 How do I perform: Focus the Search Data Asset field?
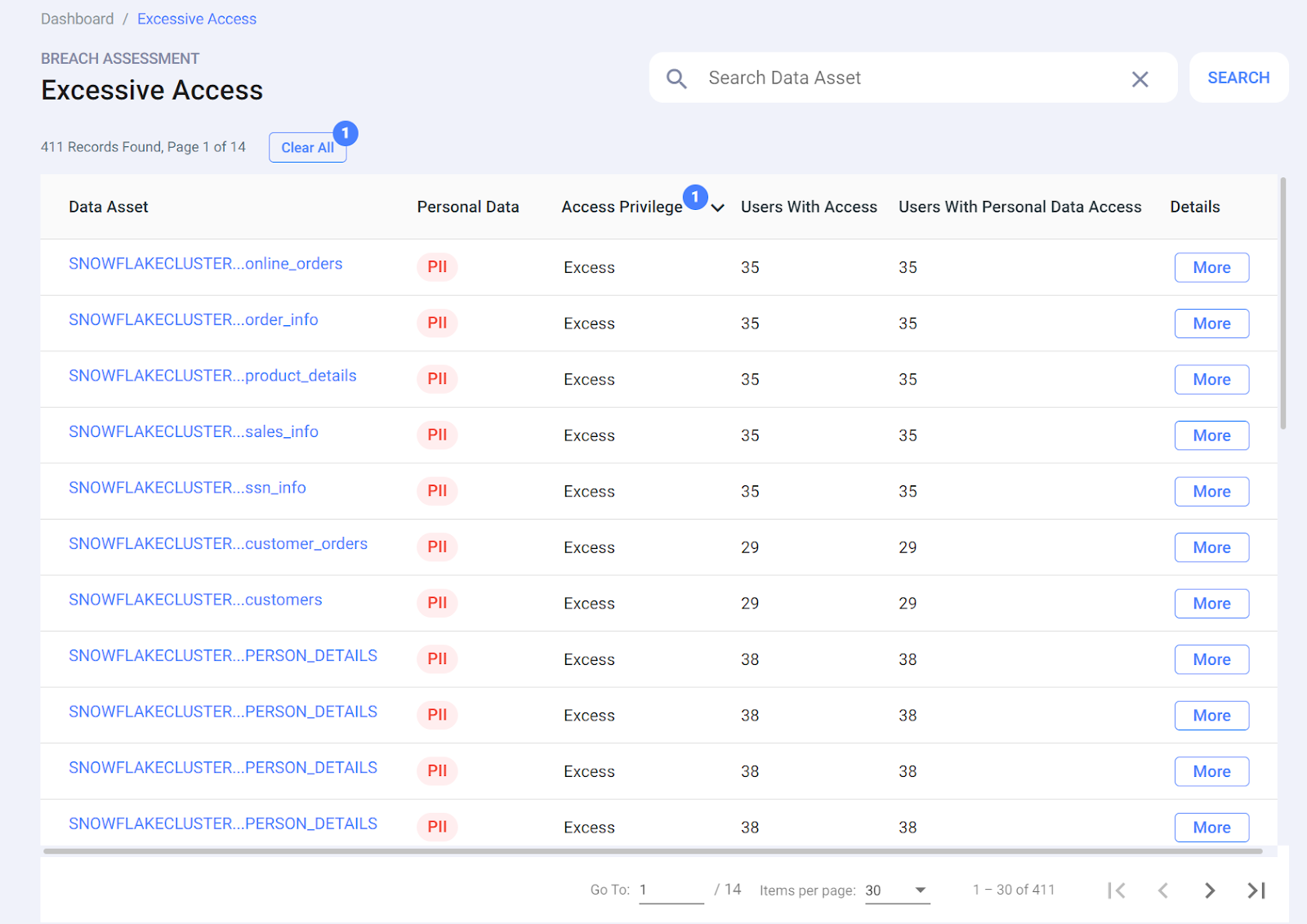[907, 78]
